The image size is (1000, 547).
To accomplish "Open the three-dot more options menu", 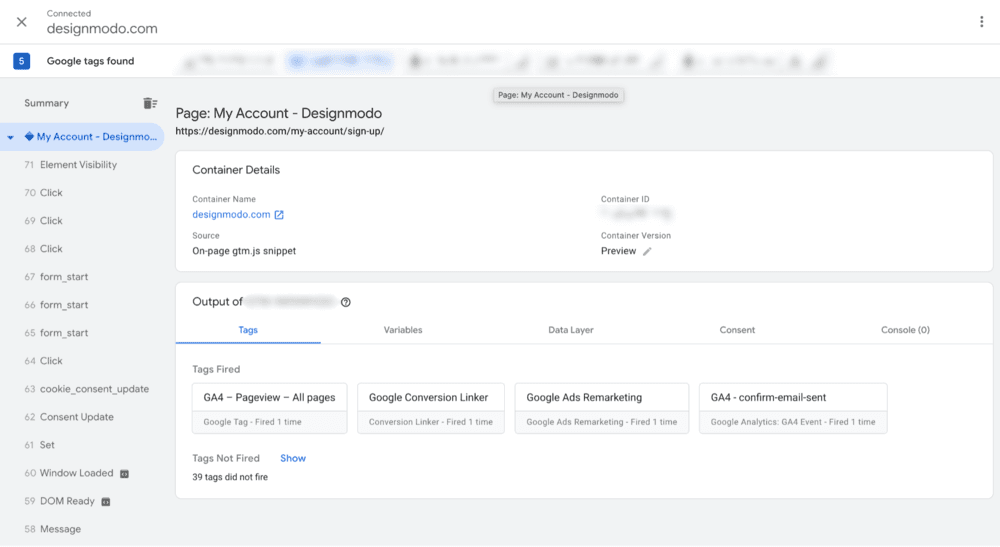I will click(x=981, y=22).
